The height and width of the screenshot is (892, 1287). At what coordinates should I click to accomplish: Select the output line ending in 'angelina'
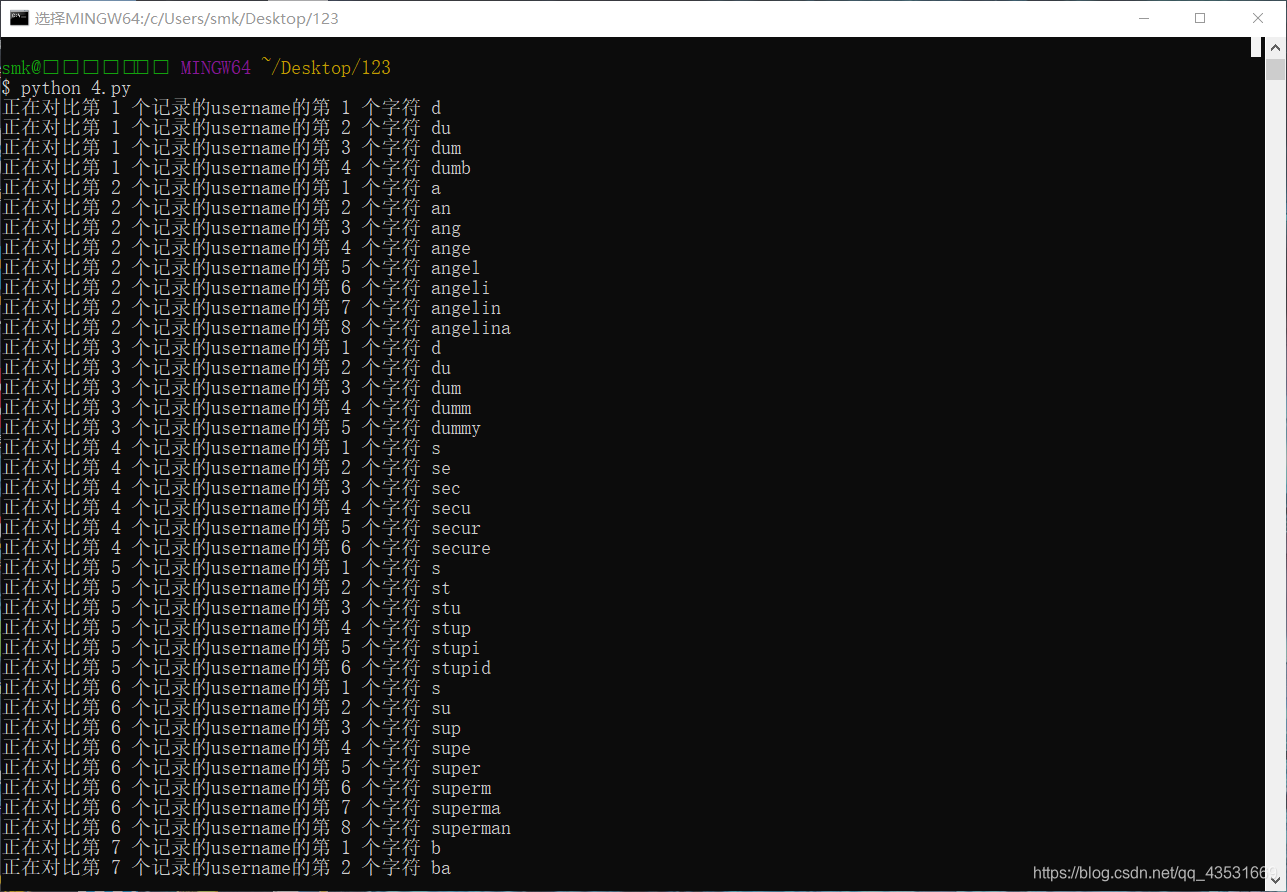click(x=256, y=328)
